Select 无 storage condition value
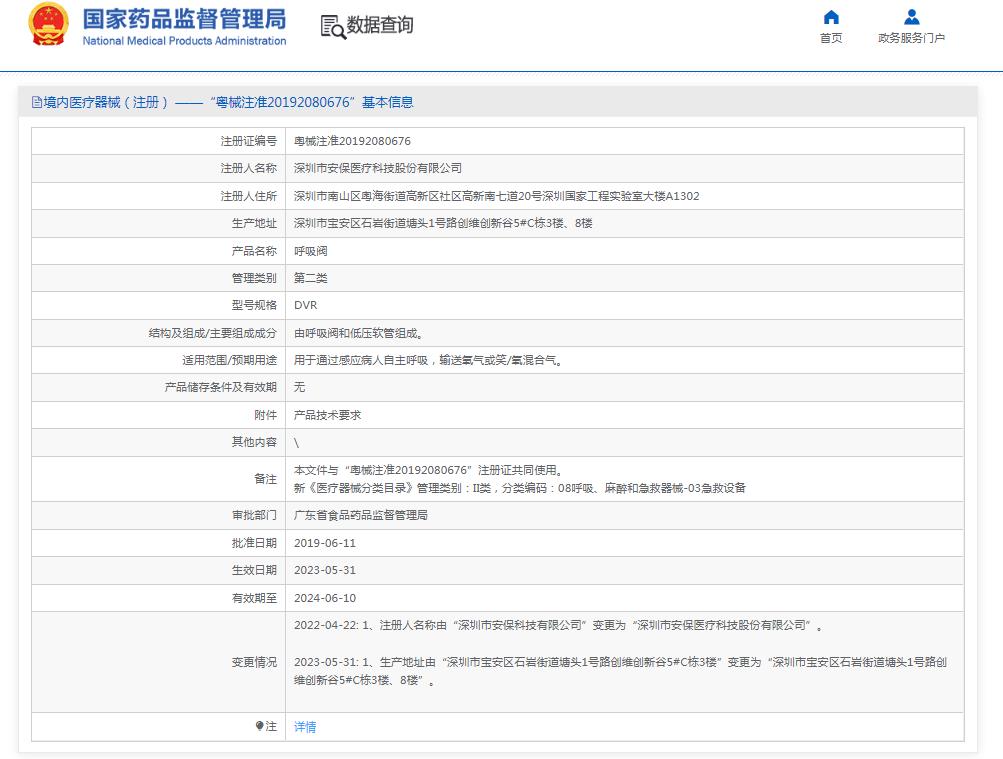1003x759 pixels. point(299,387)
